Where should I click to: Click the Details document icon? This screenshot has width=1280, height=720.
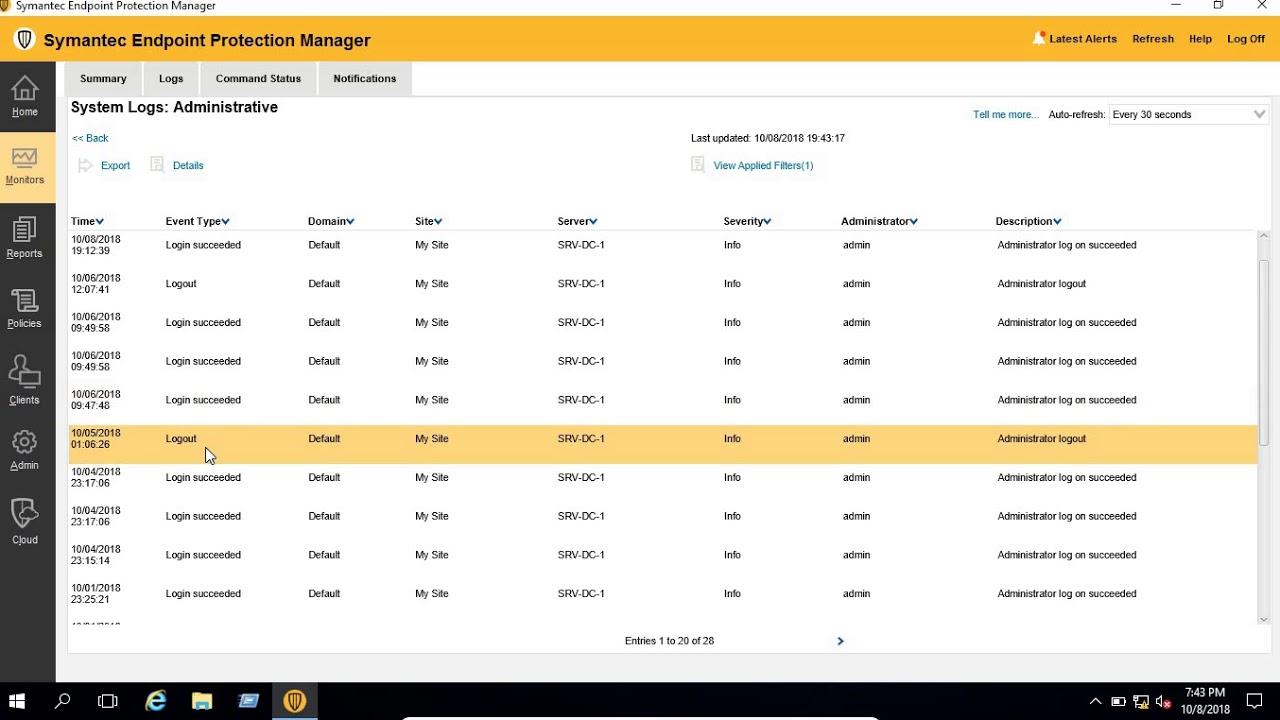(x=157, y=165)
